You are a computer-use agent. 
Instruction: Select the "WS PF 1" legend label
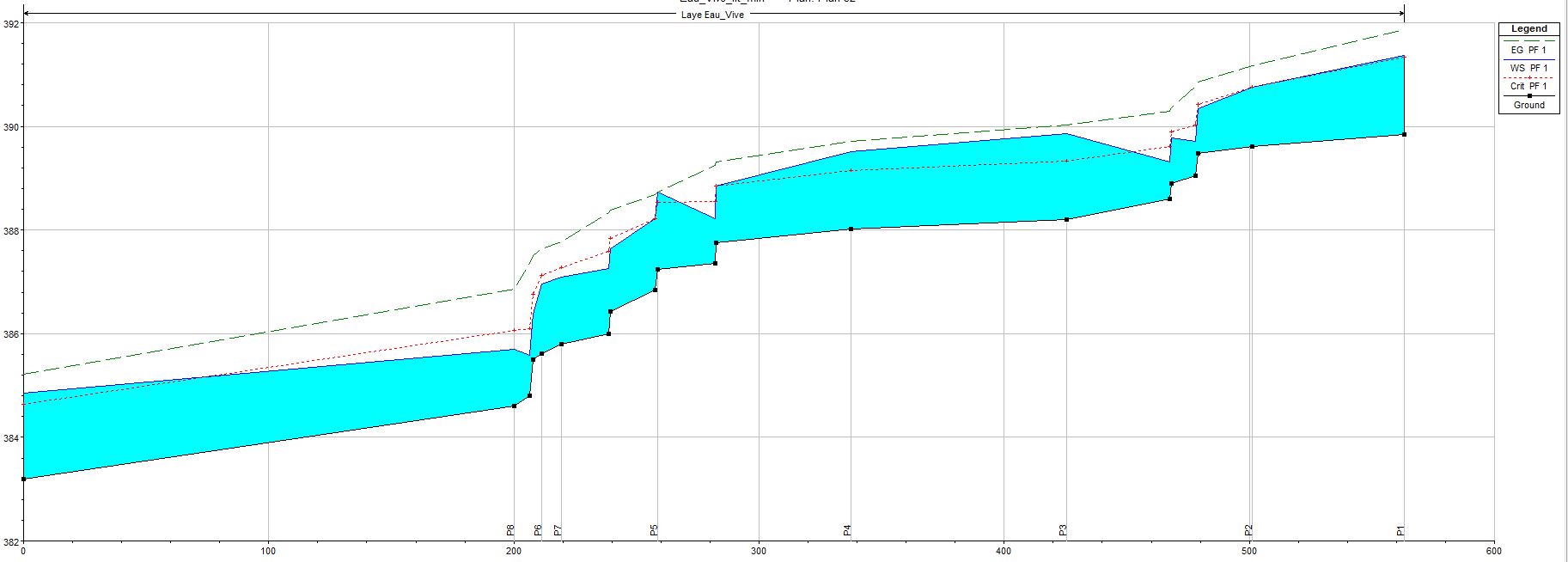click(x=1528, y=68)
